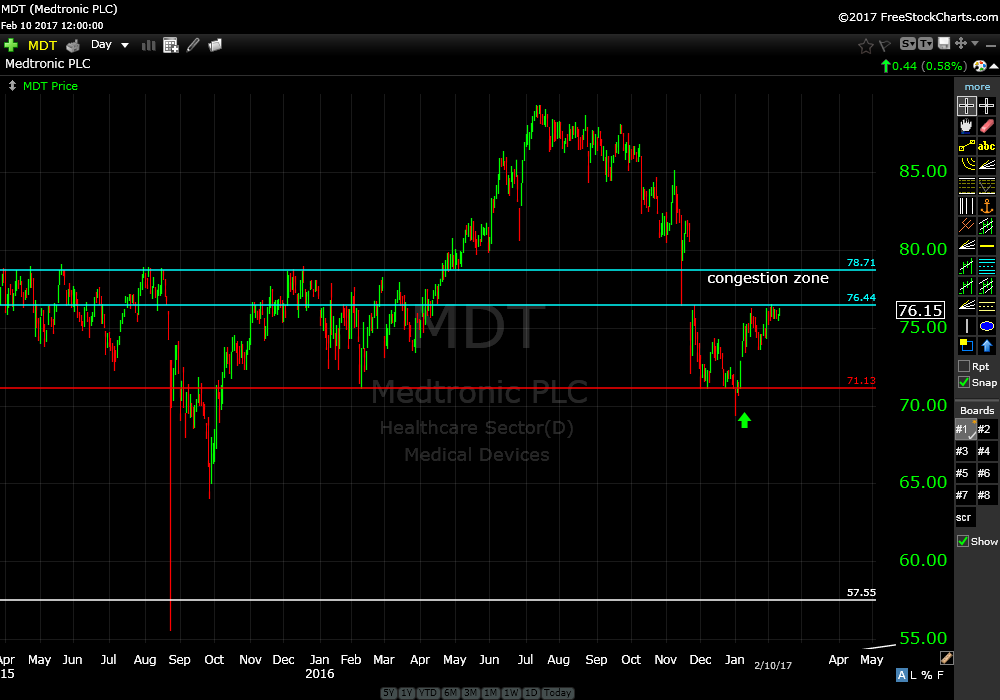This screenshot has width=1000, height=700.
Task: Select the eraser drawing tool
Action: coord(987,126)
